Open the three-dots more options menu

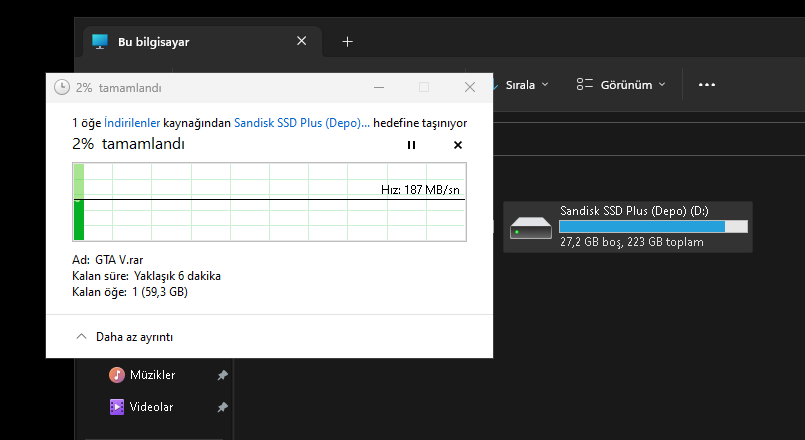click(x=707, y=85)
